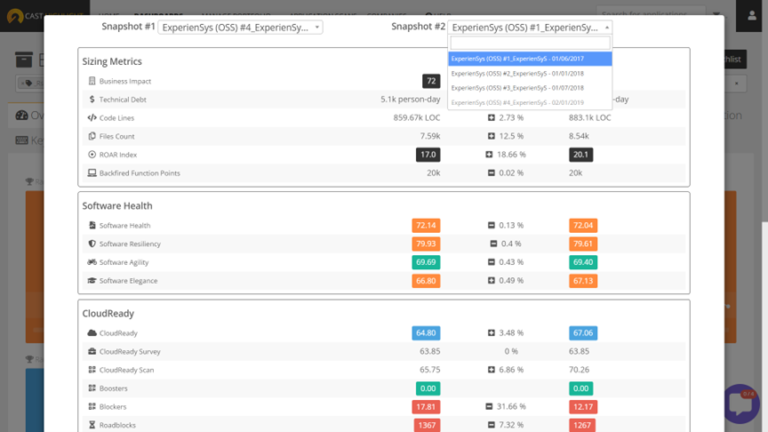The width and height of the screenshot is (768, 432).
Task: Click the Technical Debt dollar icon
Action: point(92,100)
